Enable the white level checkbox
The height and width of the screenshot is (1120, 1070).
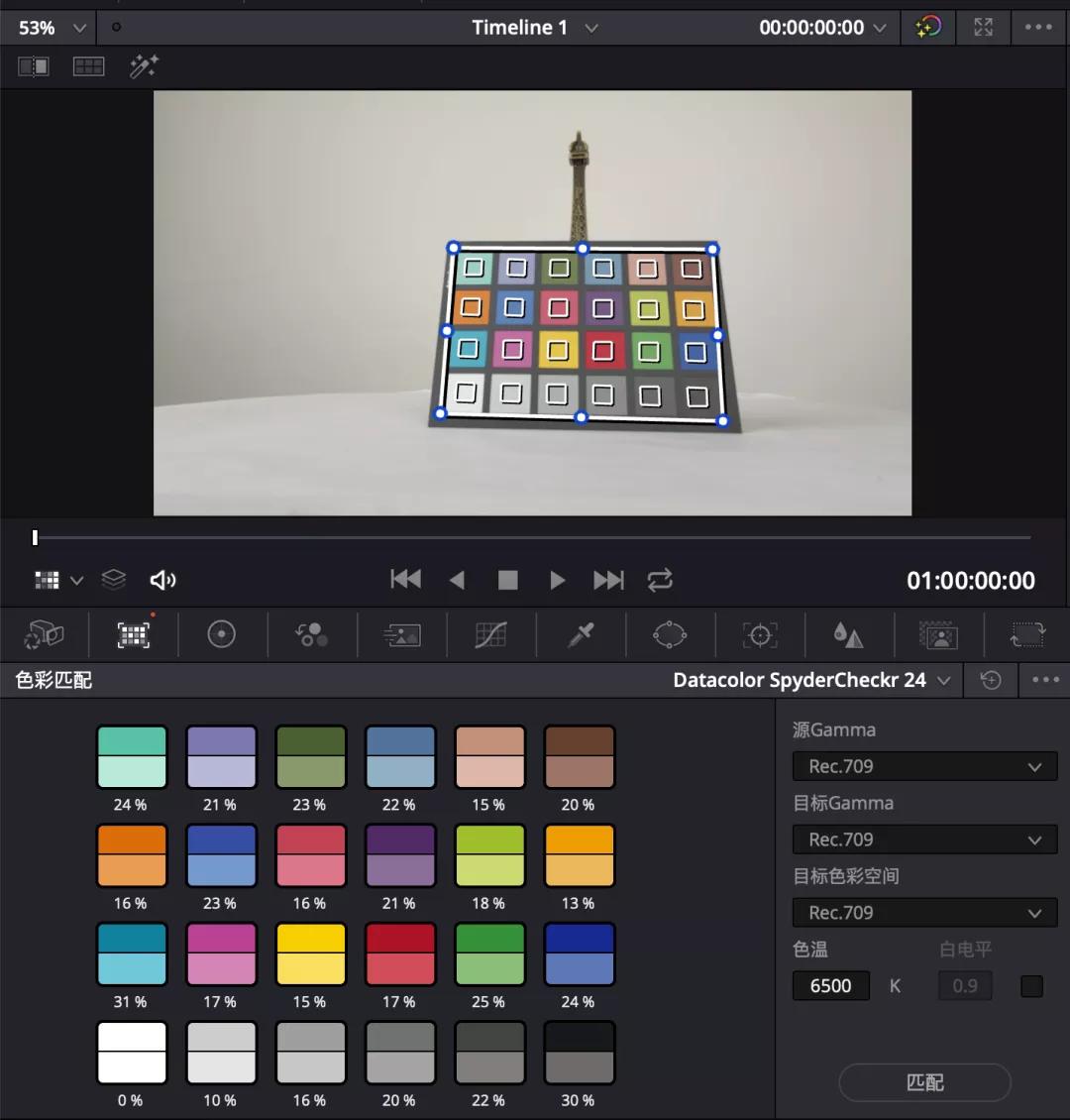point(1031,986)
